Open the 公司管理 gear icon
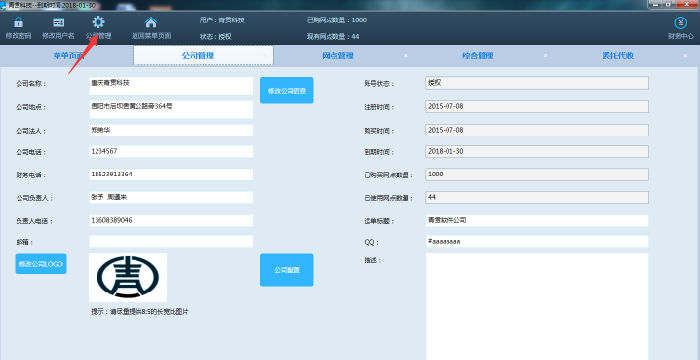The image size is (700, 360). (x=98, y=22)
